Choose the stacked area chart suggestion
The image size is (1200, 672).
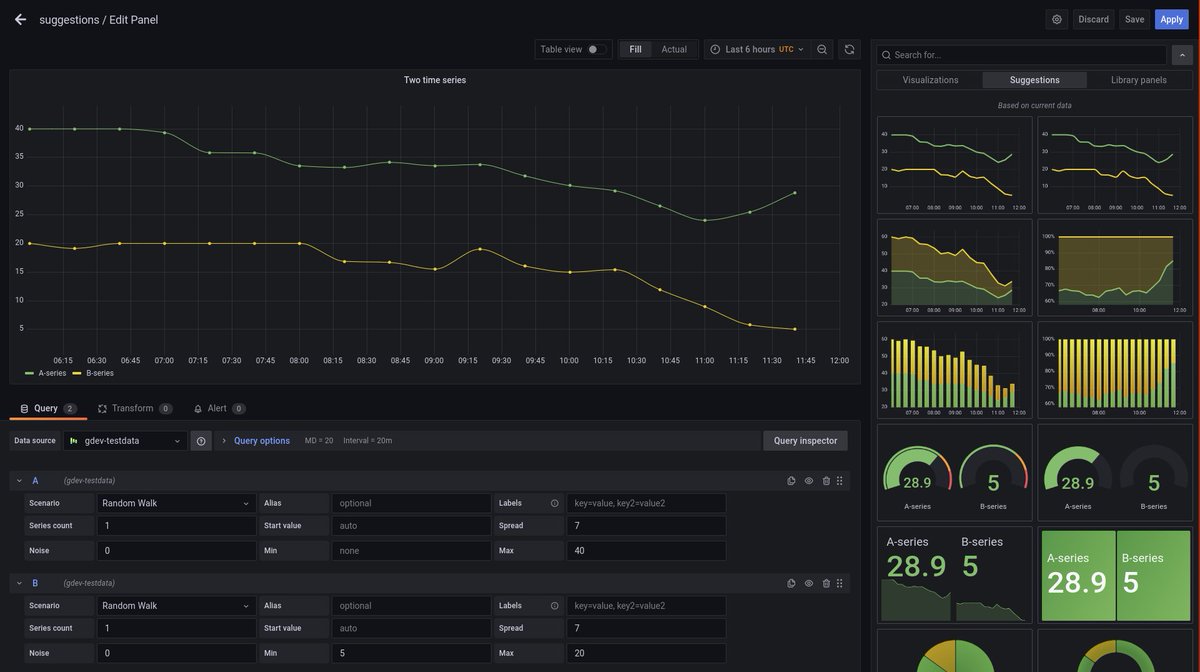tap(954, 267)
